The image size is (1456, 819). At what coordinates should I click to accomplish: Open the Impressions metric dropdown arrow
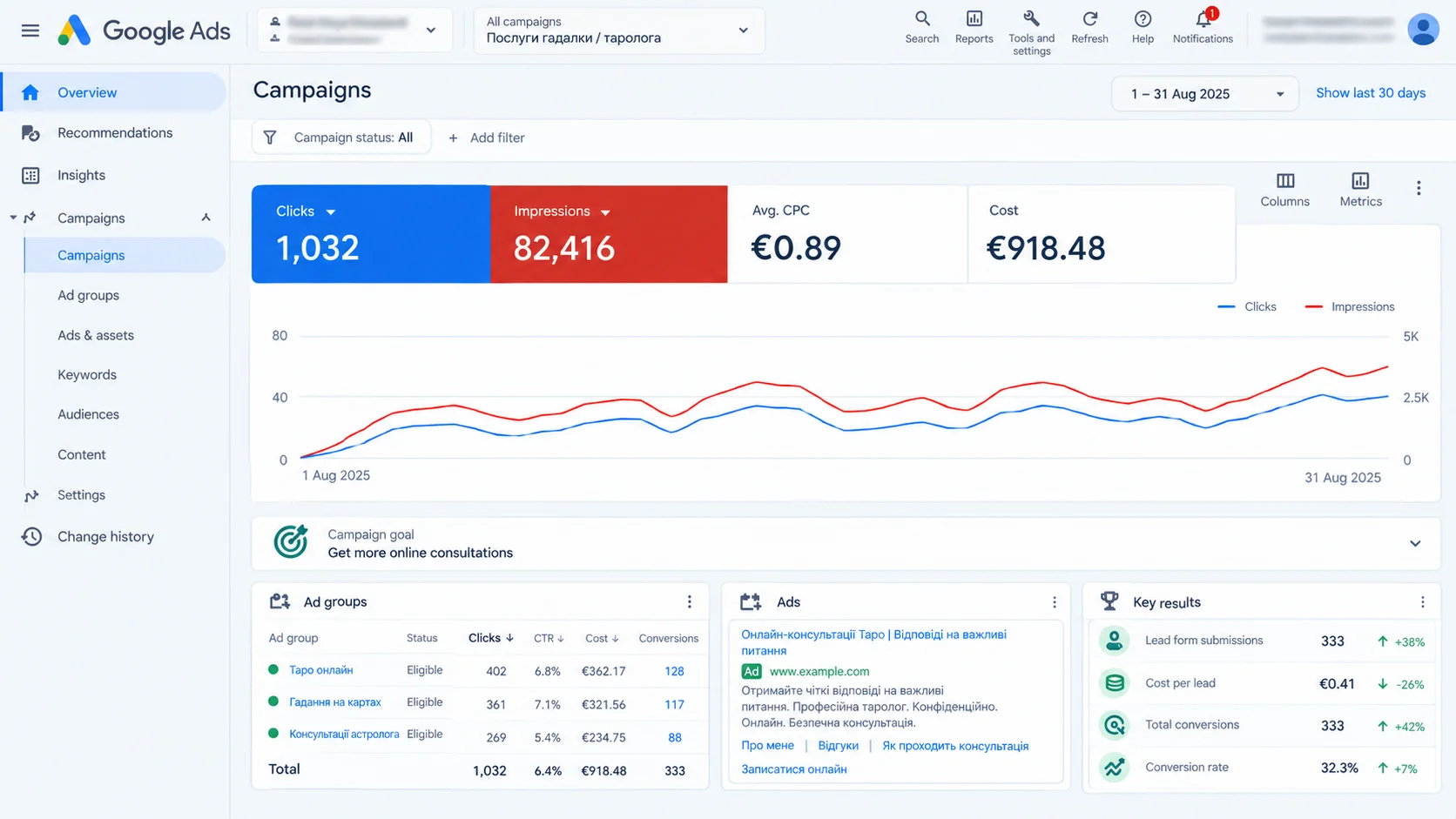pos(605,212)
